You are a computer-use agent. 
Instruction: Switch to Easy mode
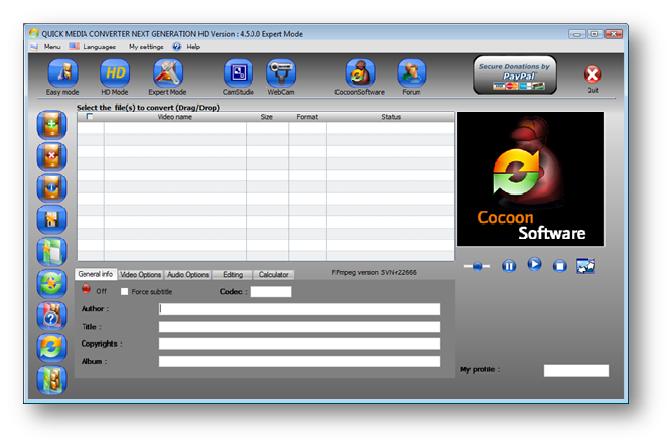pyautogui.click(x=63, y=73)
